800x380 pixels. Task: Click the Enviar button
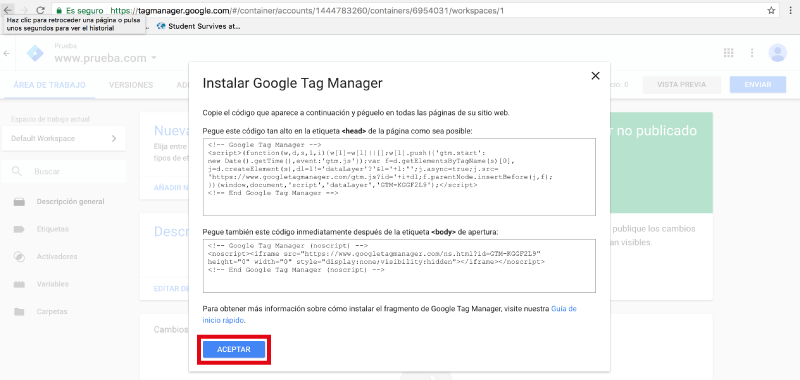pos(758,85)
